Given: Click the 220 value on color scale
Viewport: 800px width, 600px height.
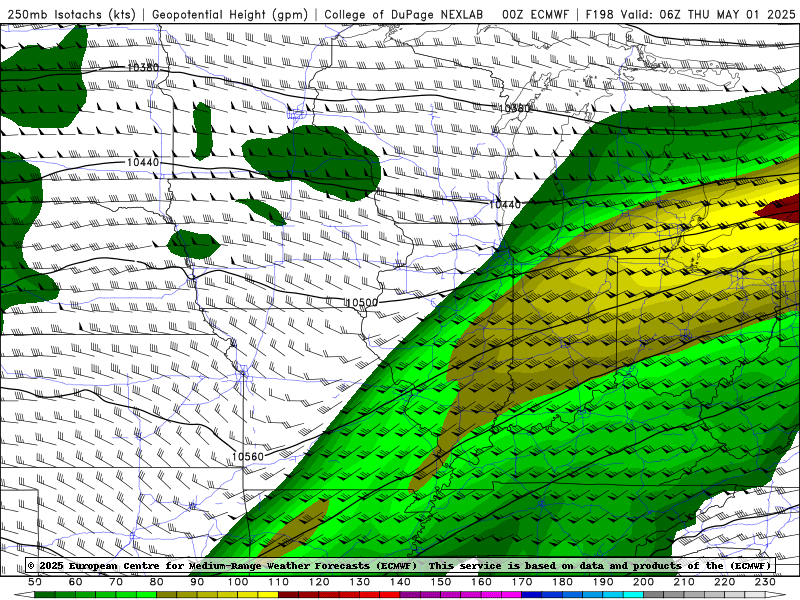Looking at the screenshot, I should (724, 582).
